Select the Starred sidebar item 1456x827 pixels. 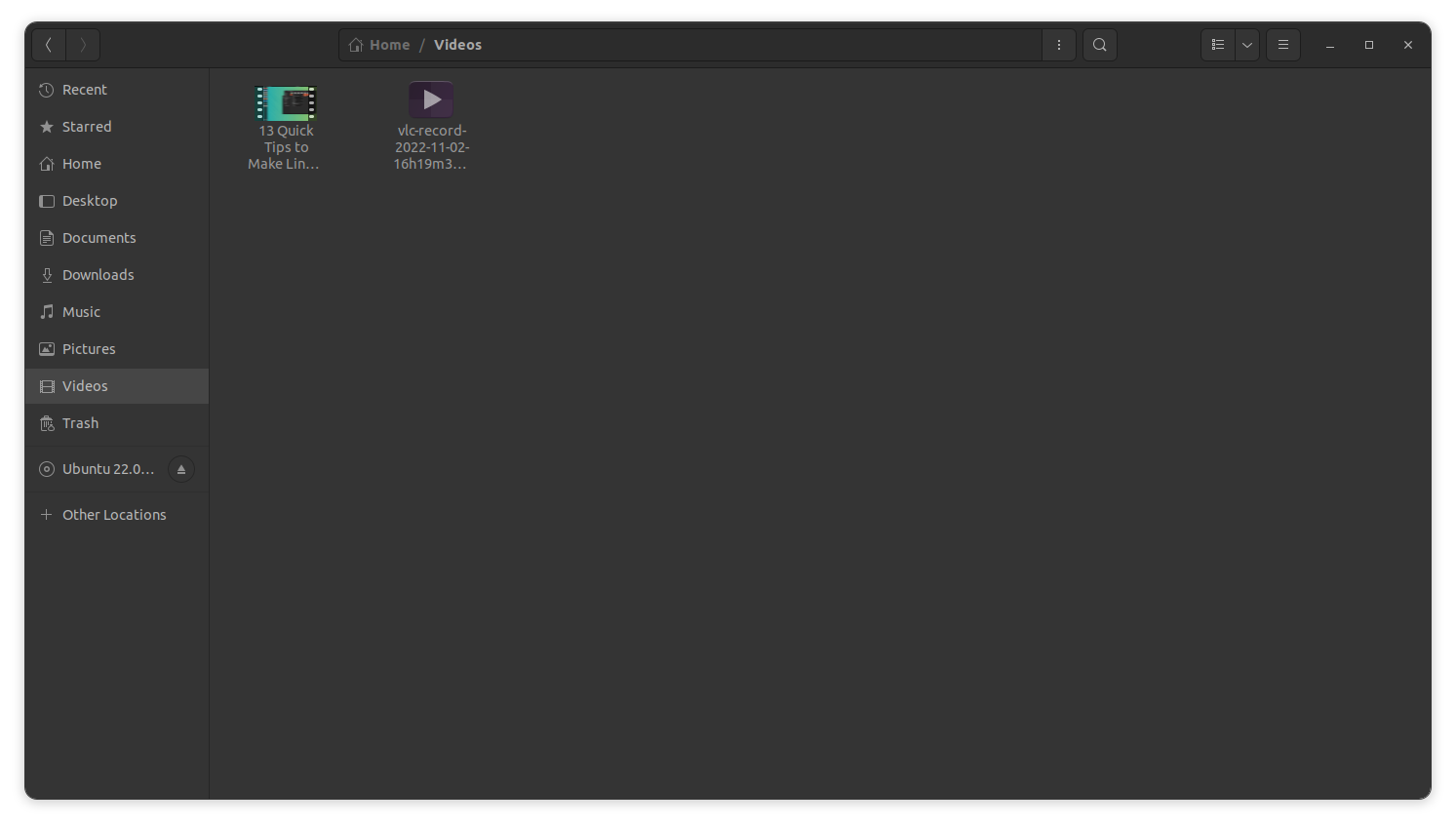click(87, 126)
